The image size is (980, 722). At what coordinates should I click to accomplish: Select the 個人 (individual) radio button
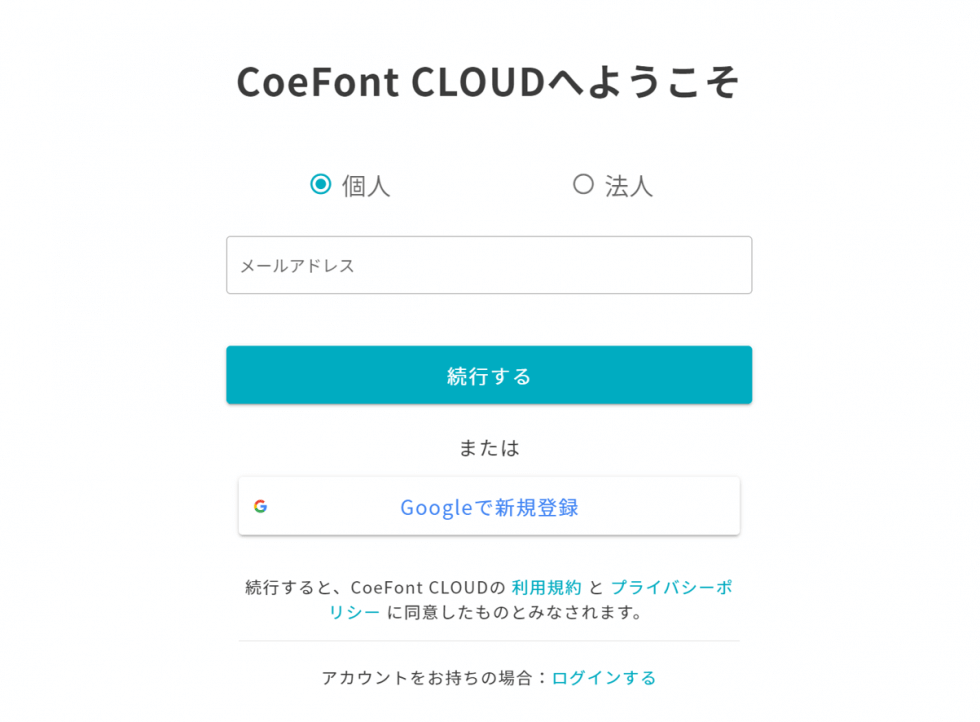pyautogui.click(x=320, y=184)
